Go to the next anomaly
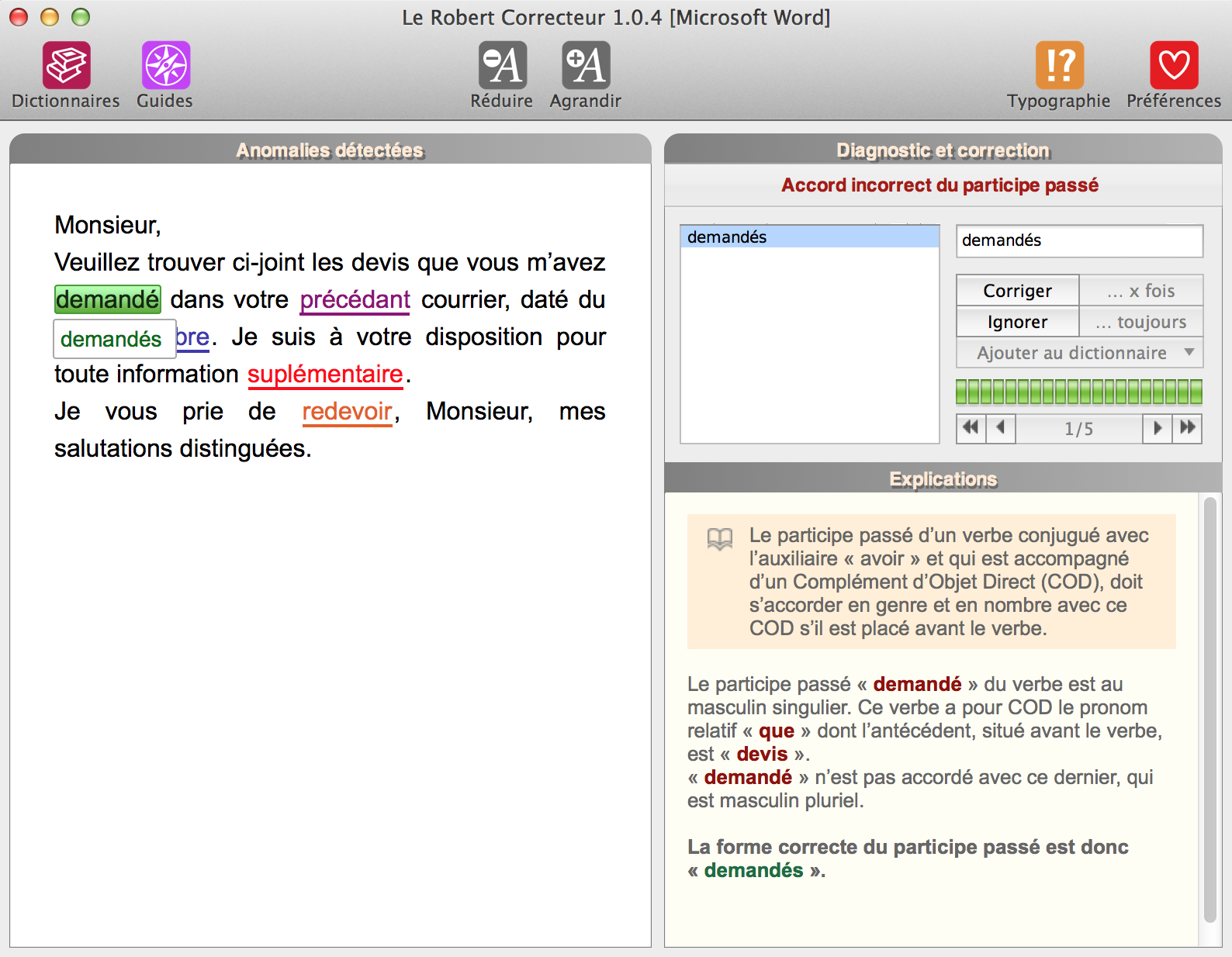The image size is (1232, 957). (1158, 428)
